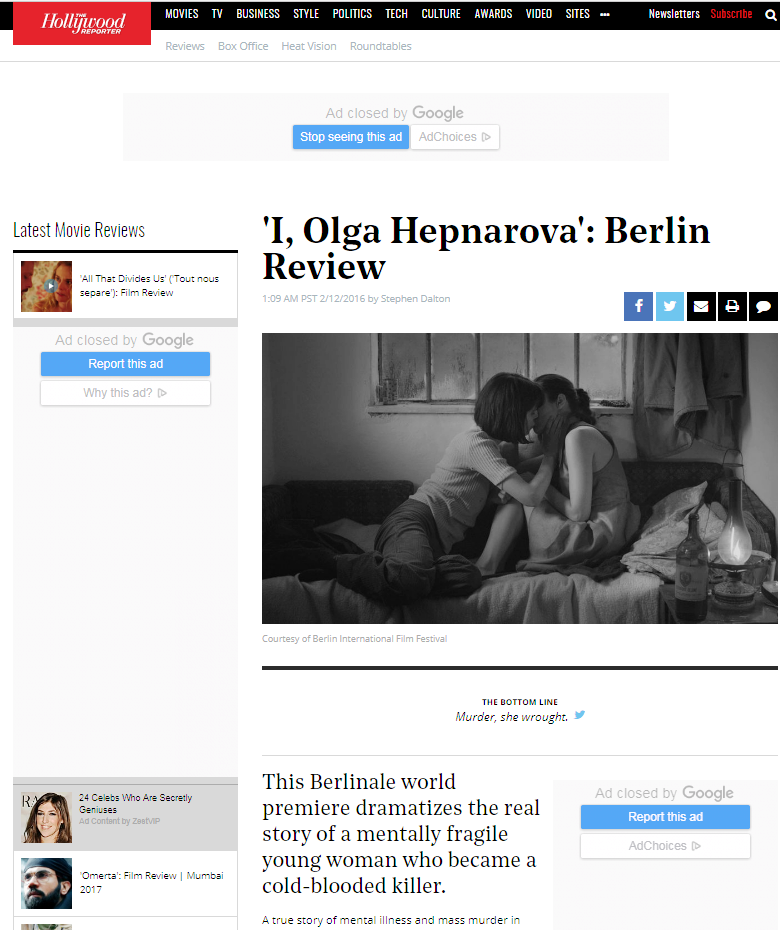
Task: Open the search magnifier icon
Action: pos(771,15)
